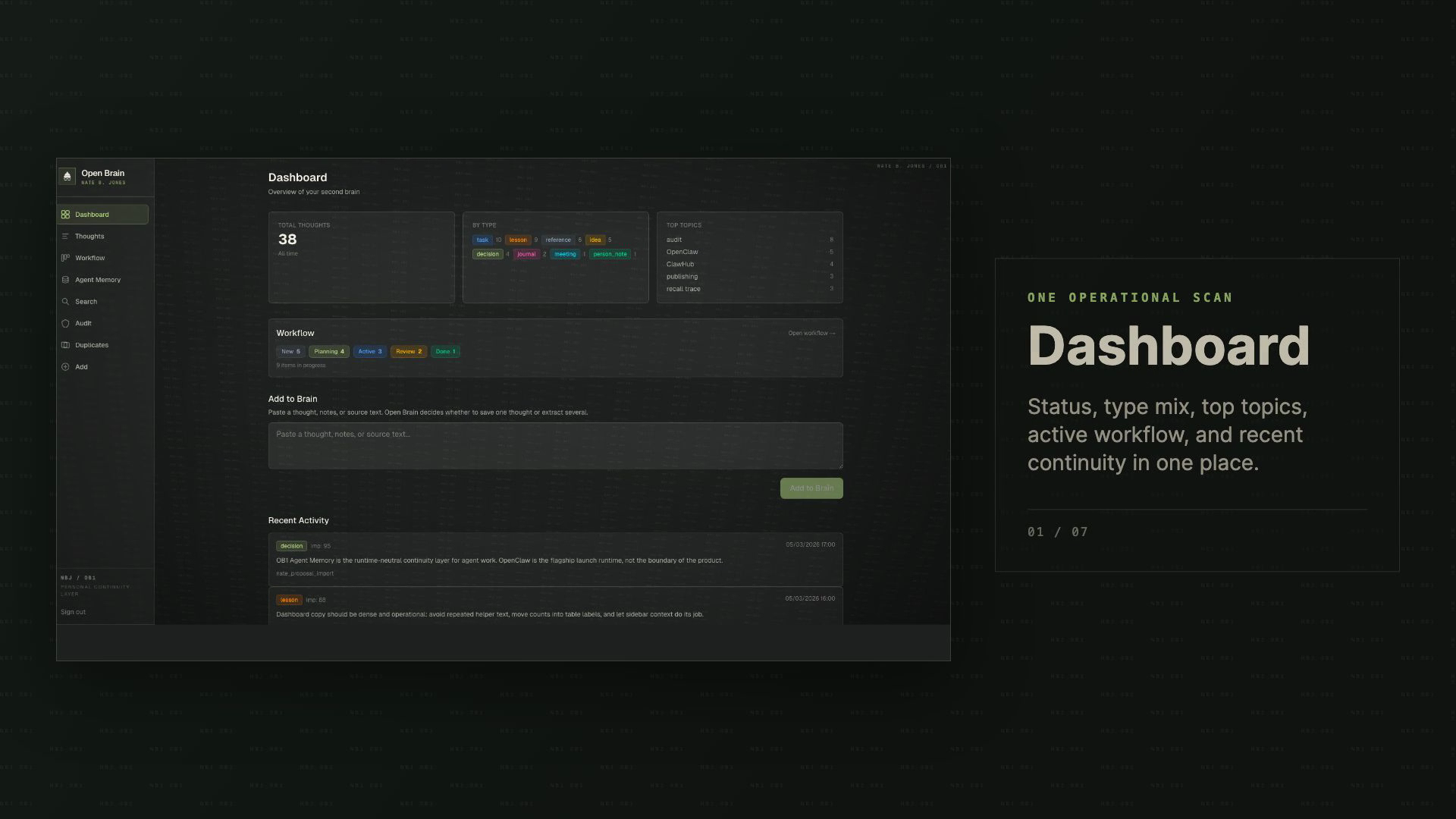Click the 'Active 3' workflow chip
This screenshot has width=1456, height=819.
(370, 352)
